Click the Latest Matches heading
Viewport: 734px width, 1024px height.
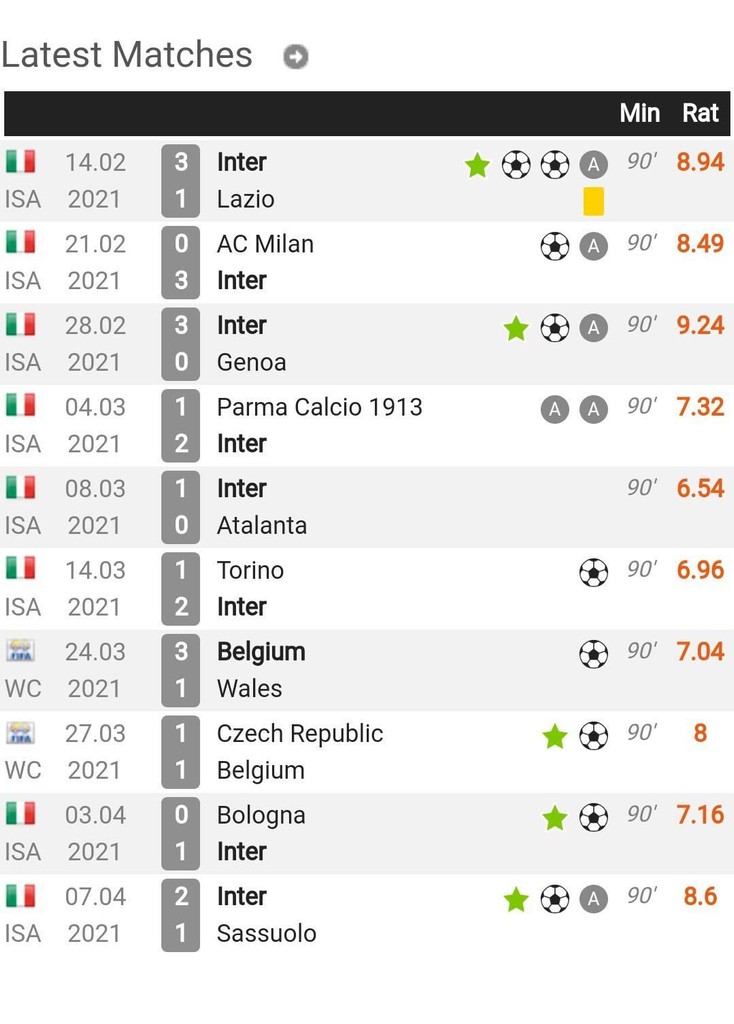(127, 54)
